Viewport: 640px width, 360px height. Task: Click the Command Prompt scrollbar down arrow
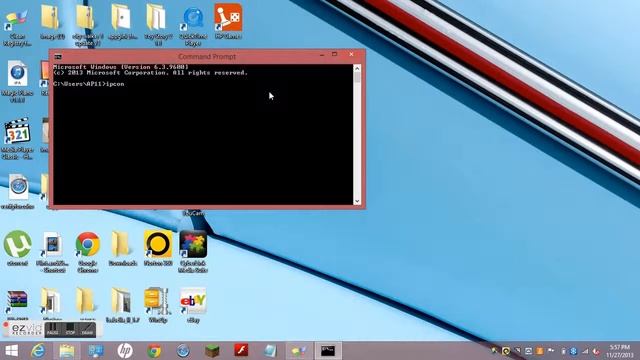357,201
